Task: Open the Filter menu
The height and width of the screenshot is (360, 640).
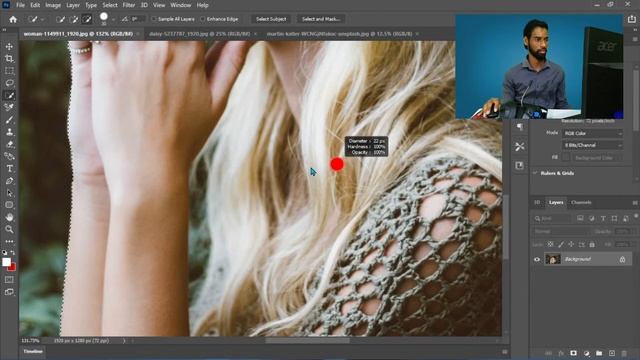Action: pyautogui.click(x=129, y=5)
